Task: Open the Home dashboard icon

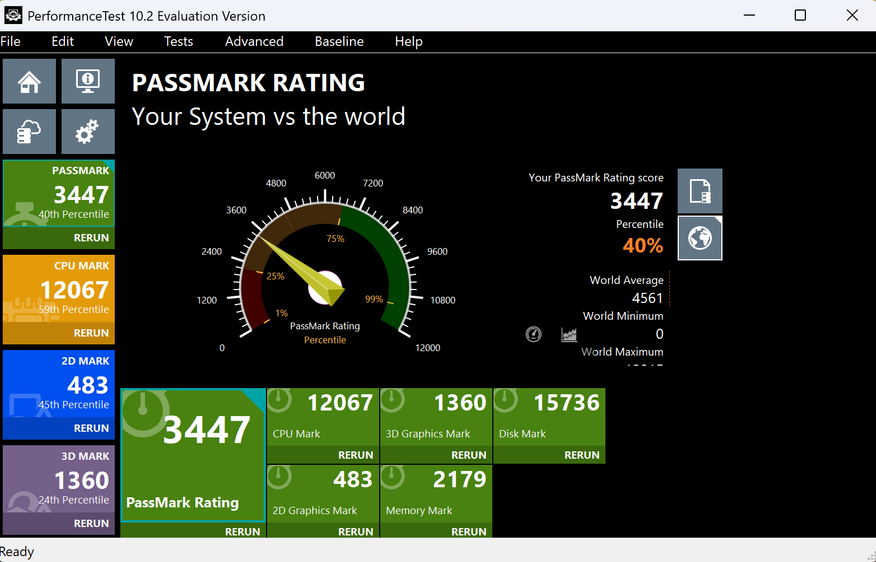Action: 29,82
